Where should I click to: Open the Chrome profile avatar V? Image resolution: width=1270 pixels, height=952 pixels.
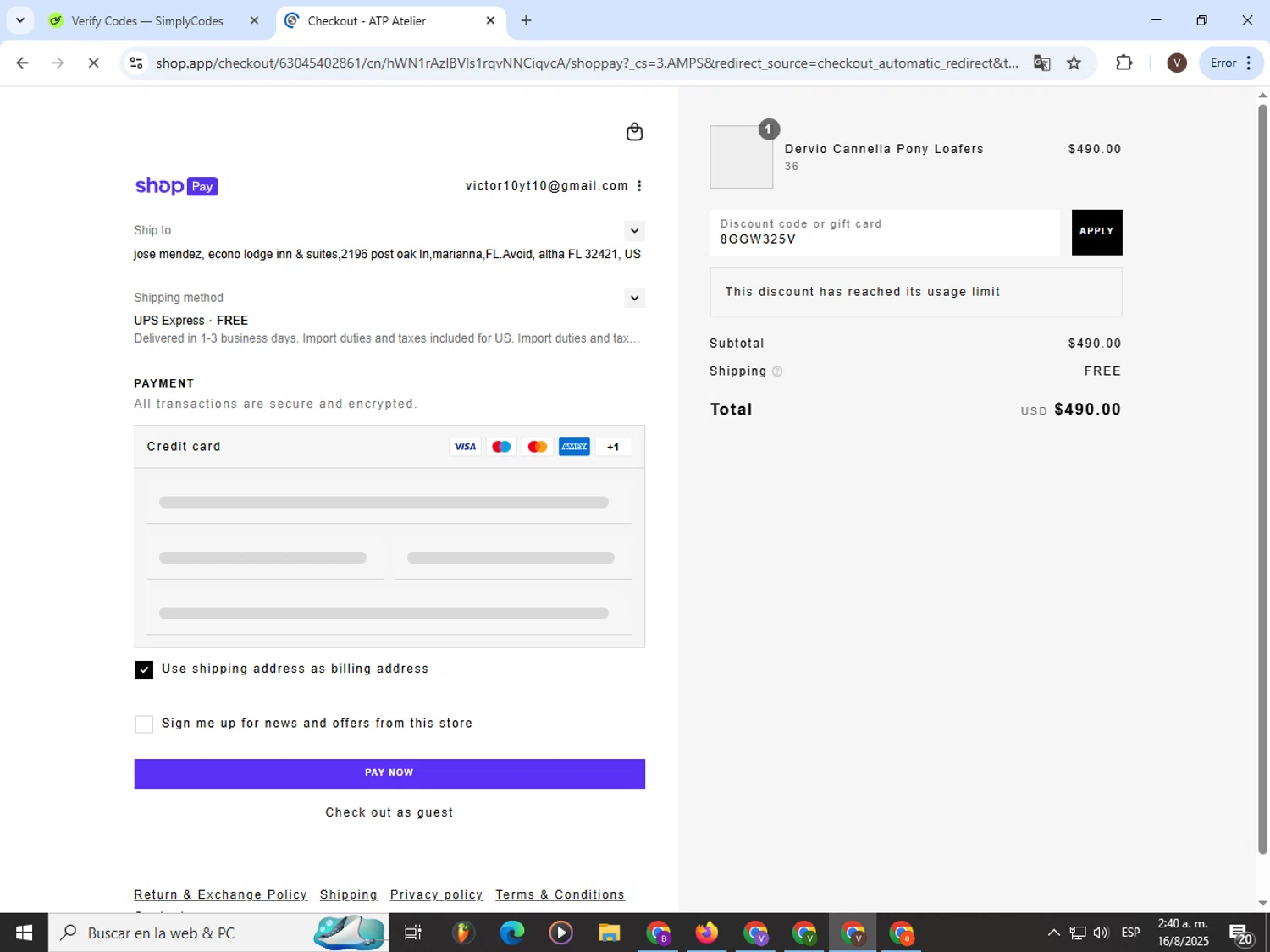point(1177,63)
